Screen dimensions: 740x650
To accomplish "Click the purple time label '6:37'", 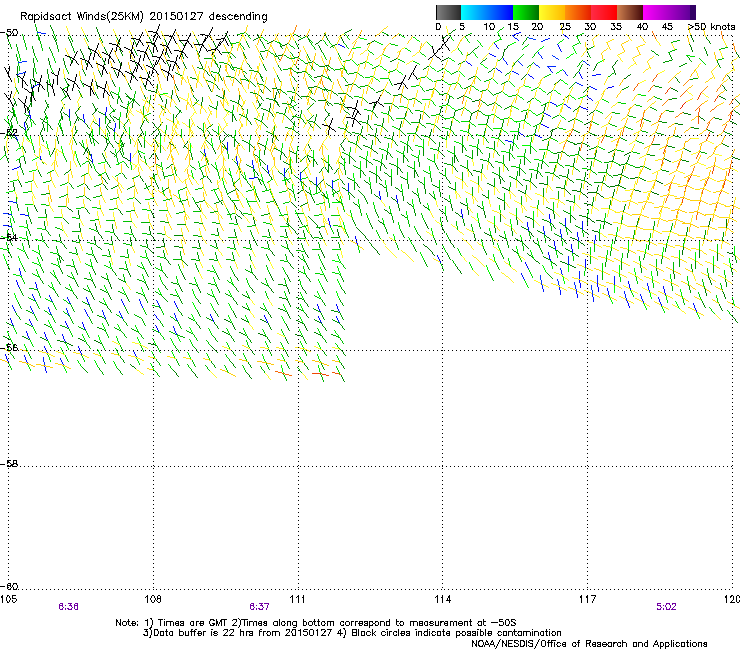I will coord(259,607).
